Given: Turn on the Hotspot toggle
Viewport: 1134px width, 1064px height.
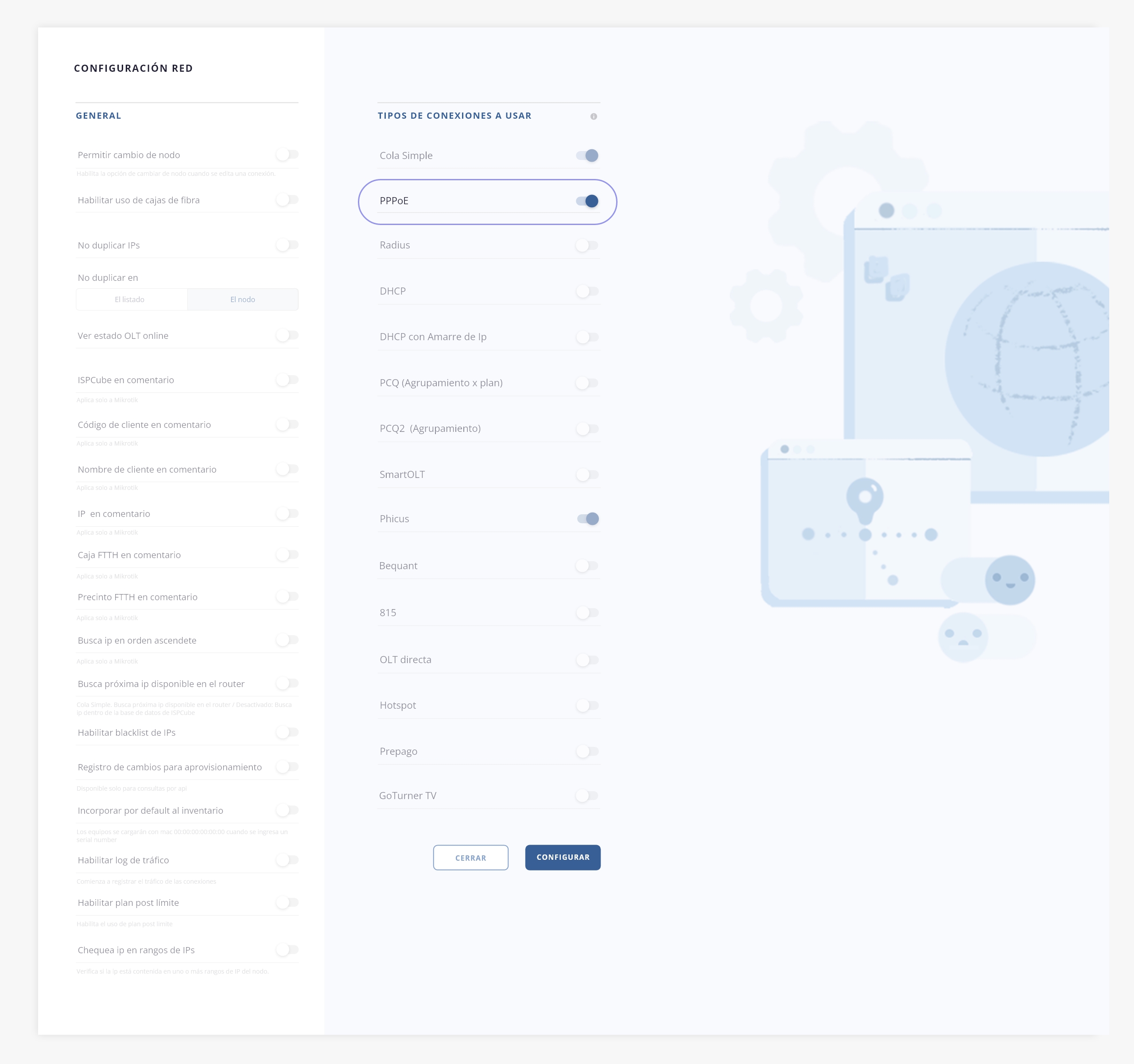Looking at the screenshot, I should pos(587,706).
